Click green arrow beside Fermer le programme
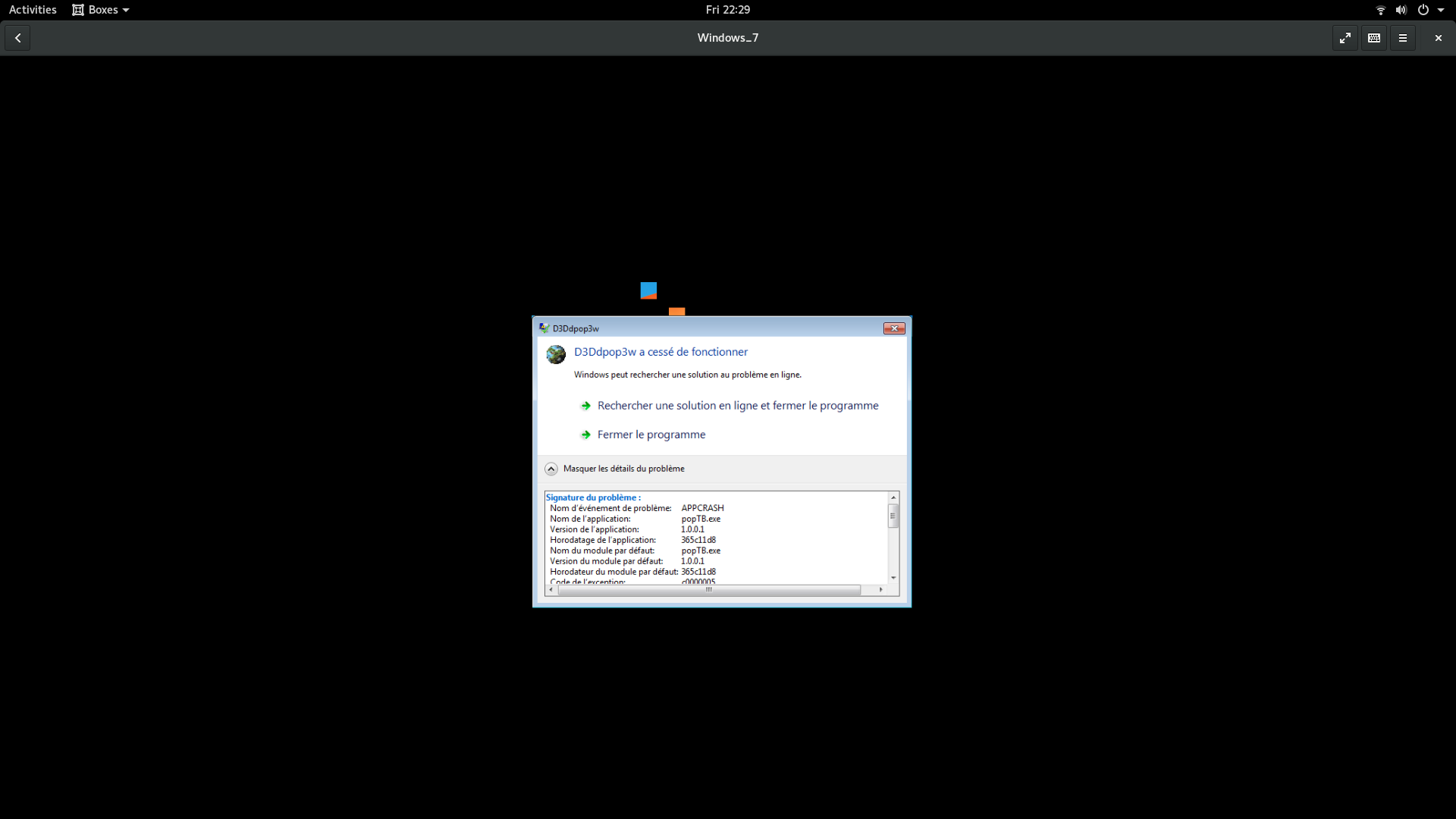The image size is (1456, 819). [585, 435]
